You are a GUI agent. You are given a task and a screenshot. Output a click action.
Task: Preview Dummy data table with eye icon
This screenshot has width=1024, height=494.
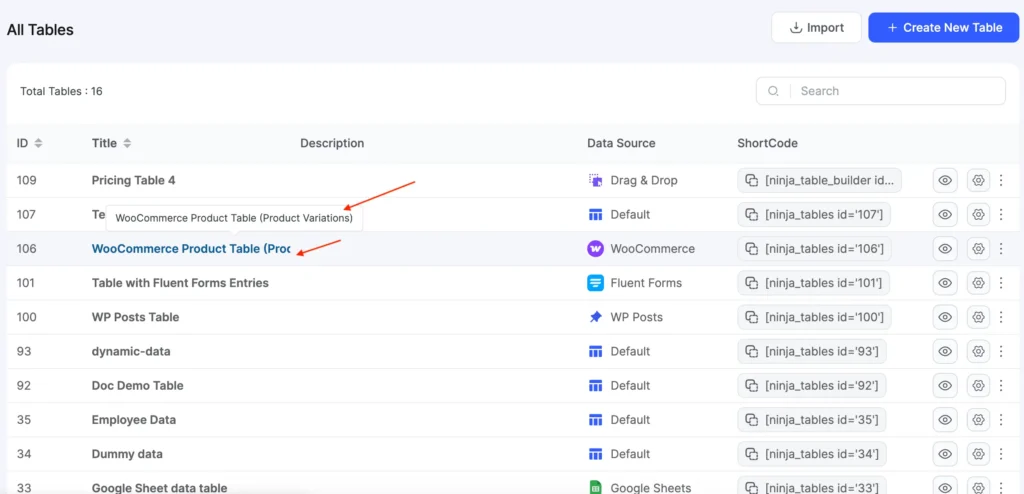click(x=945, y=453)
